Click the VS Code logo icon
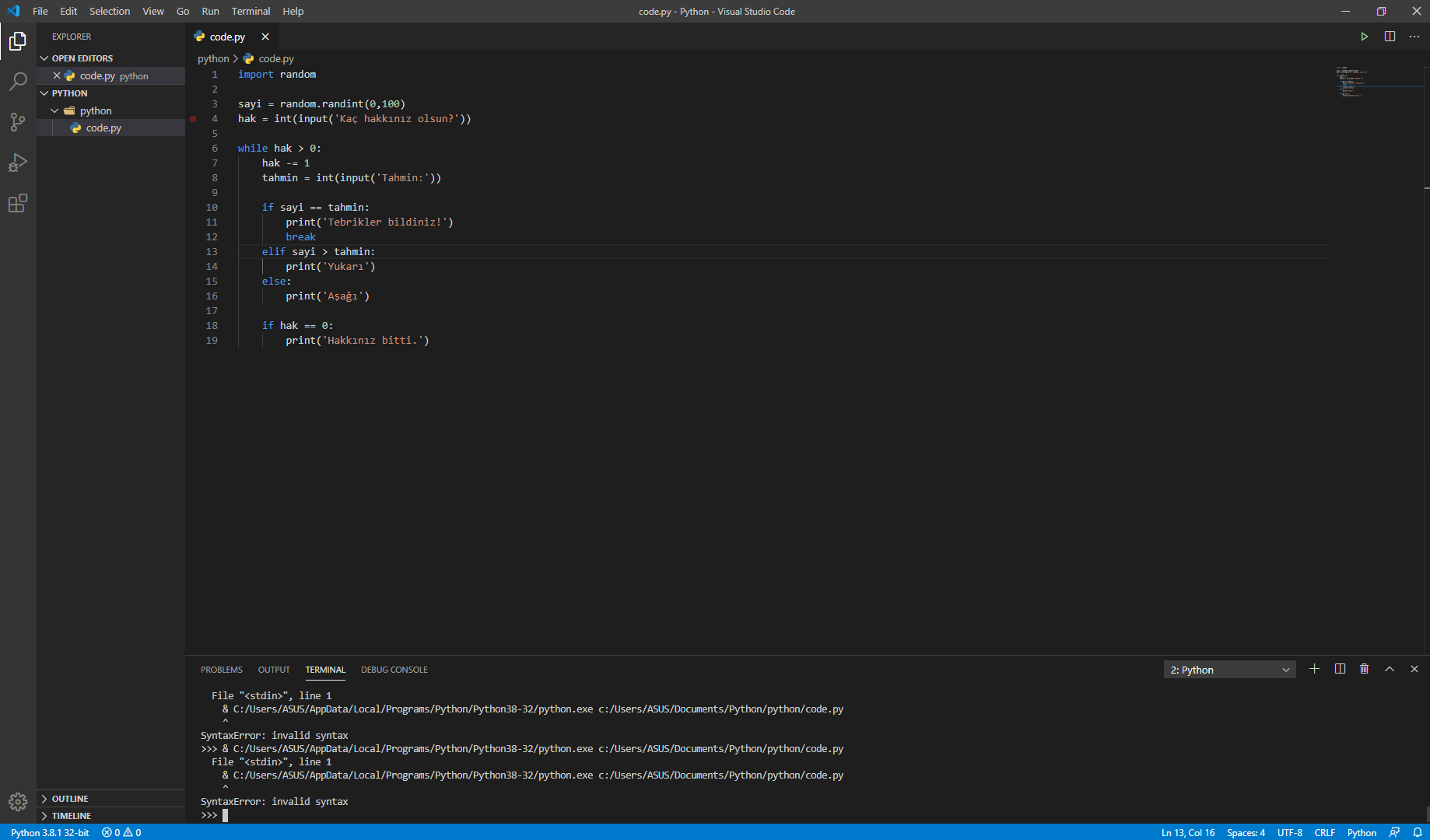 (x=13, y=11)
